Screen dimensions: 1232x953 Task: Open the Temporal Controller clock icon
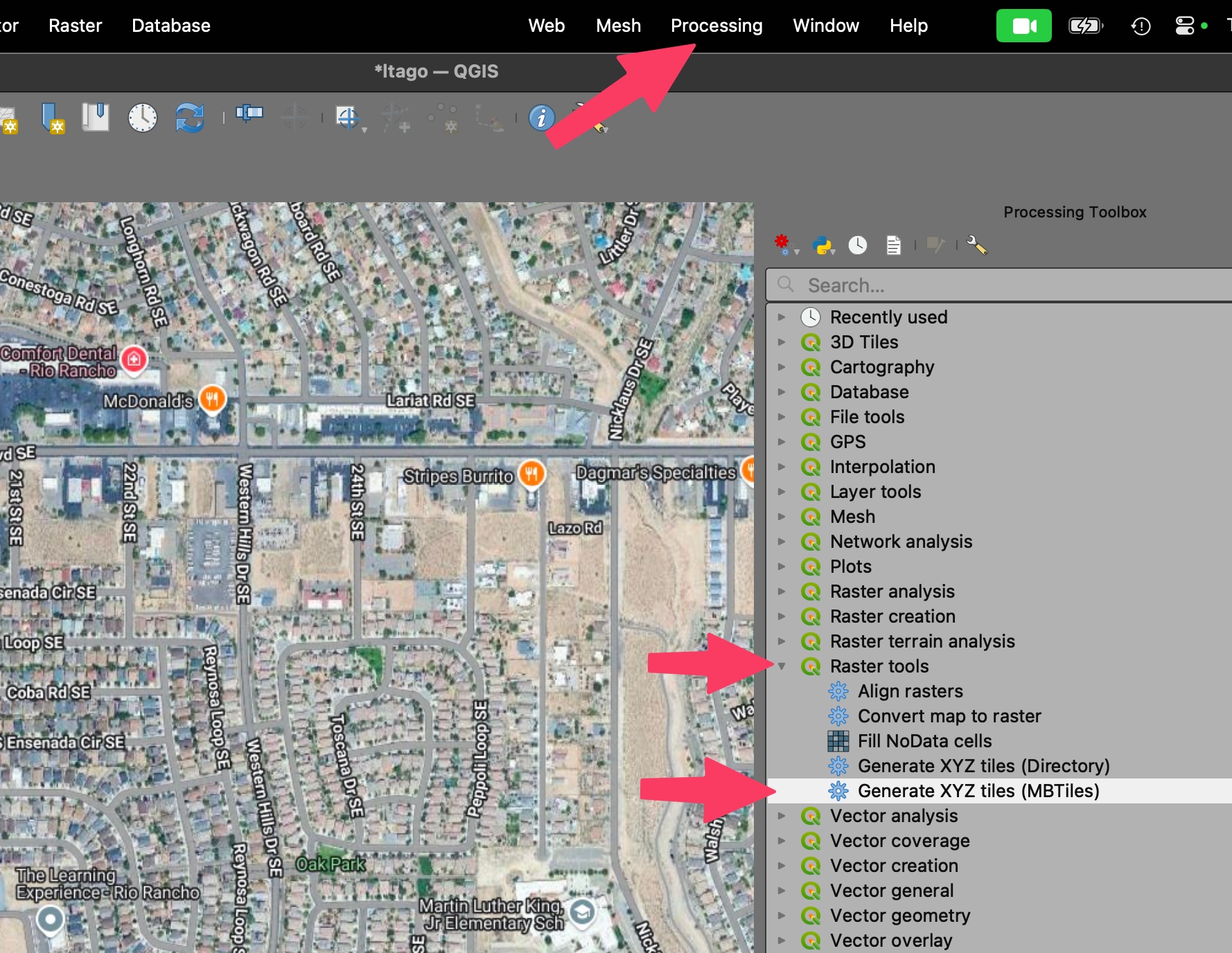[x=142, y=118]
